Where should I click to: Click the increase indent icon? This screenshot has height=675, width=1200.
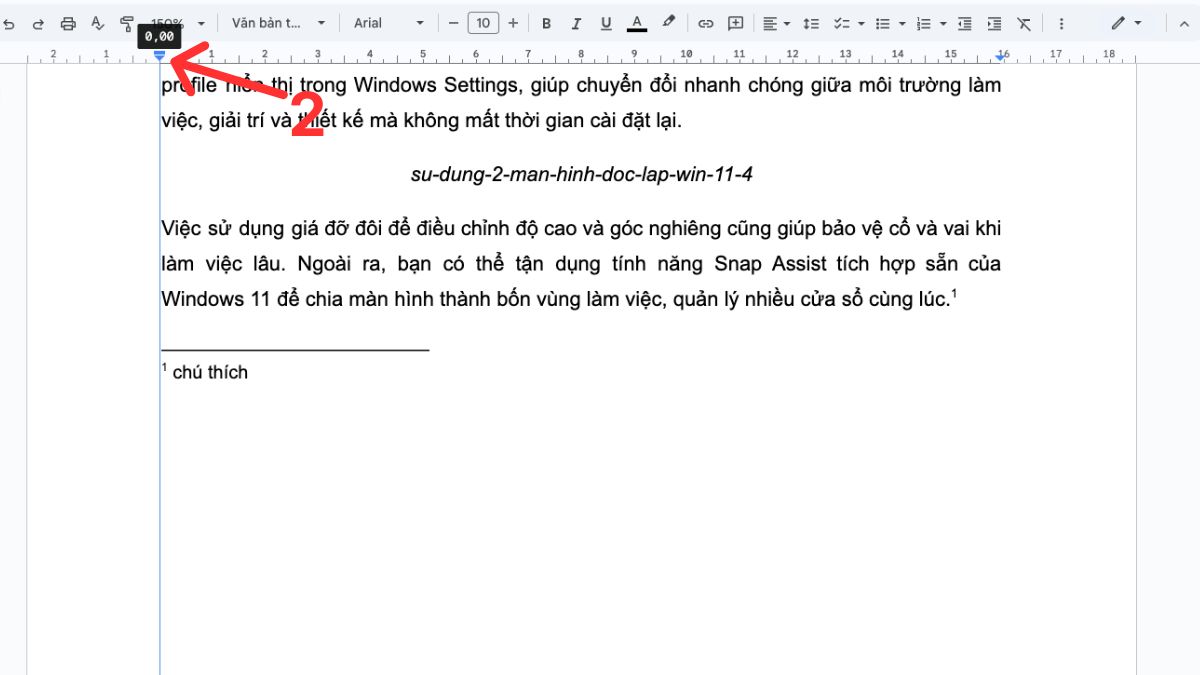coord(994,23)
